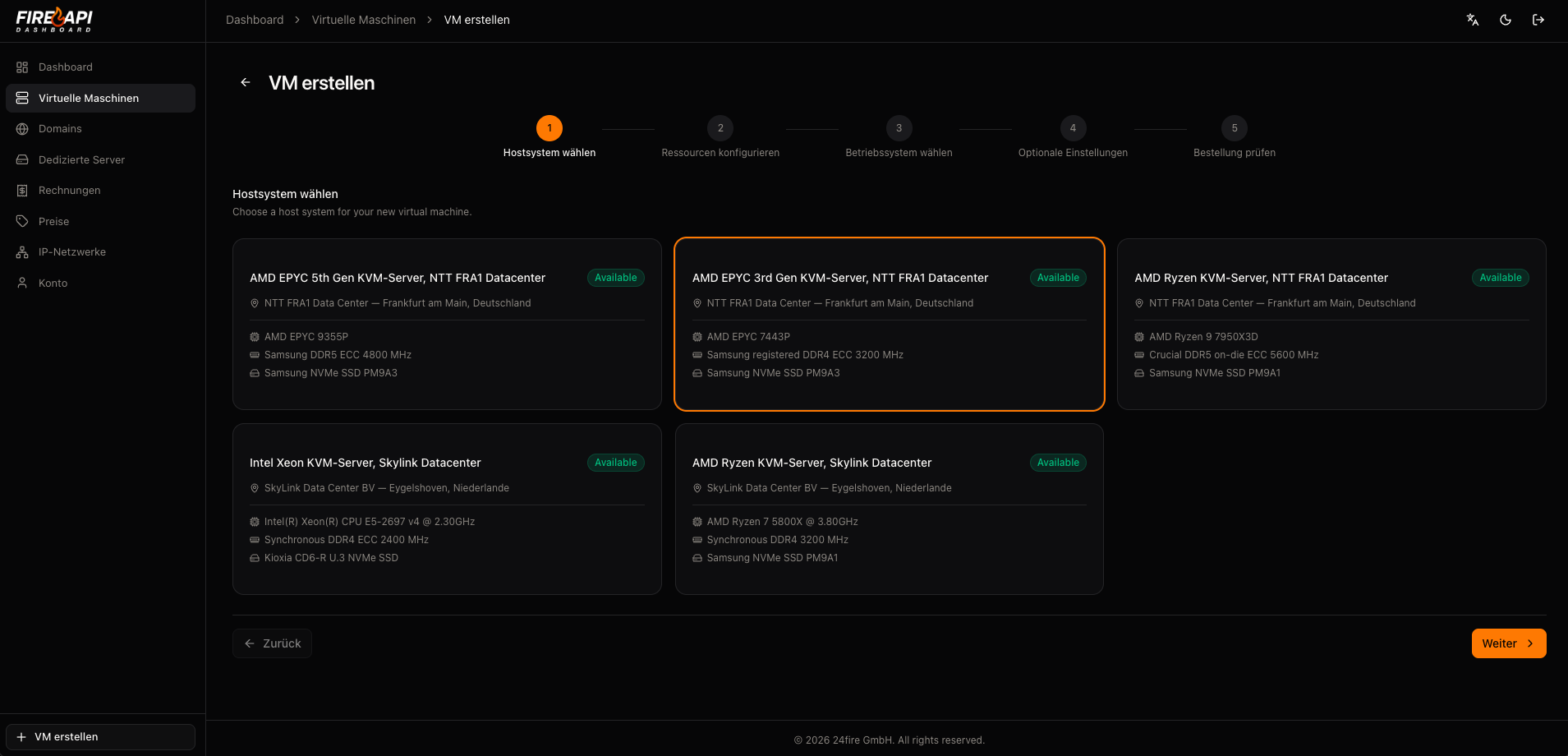Click location pin icon on EPYC 5th Gen card
Viewport: 1568px width, 756px height.
pyautogui.click(x=255, y=303)
